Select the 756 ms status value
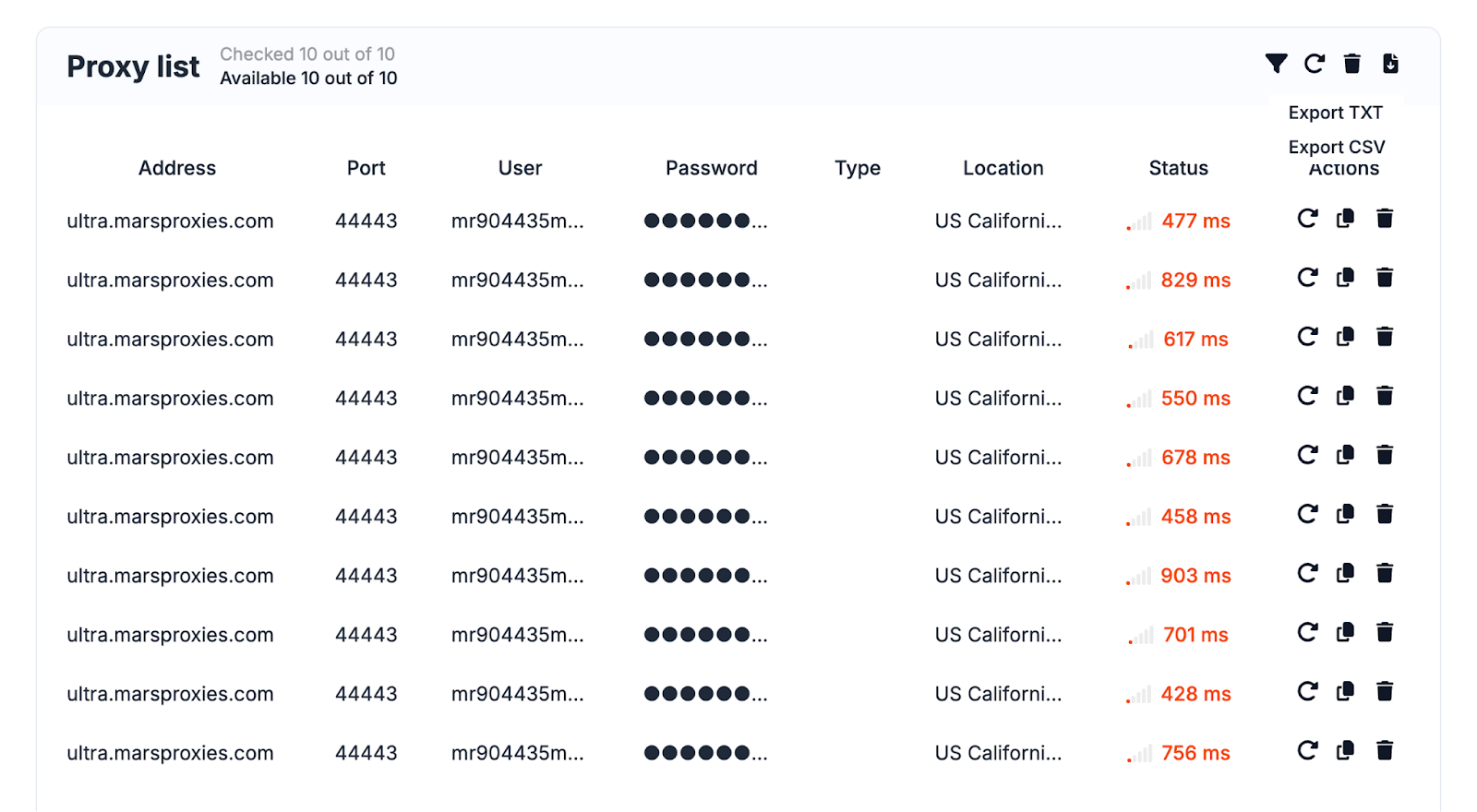This screenshot has height=812, width=1477. [x=1196, y=753]
